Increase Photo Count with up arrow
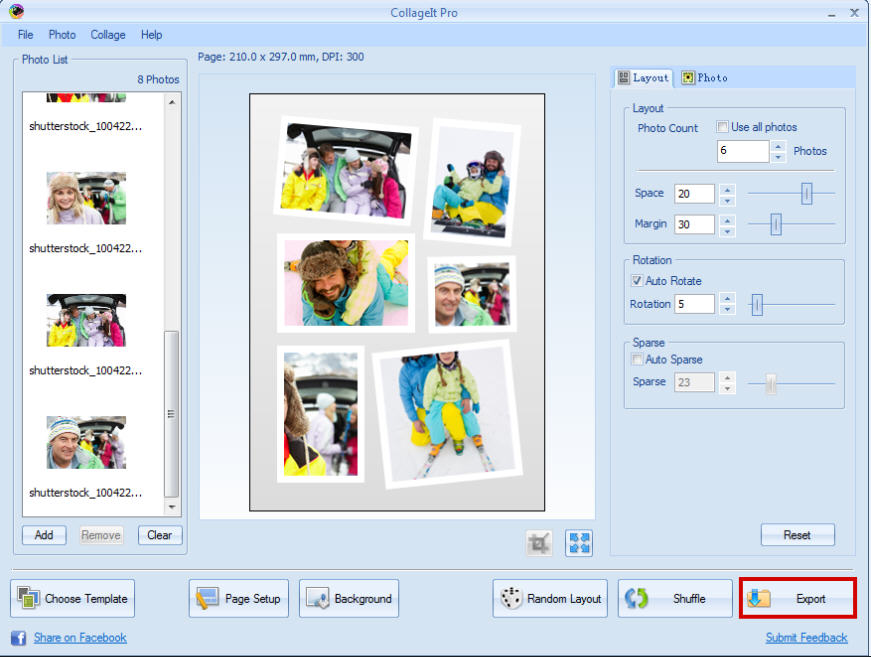This screenshot has width=871, height=657. (x=778, y=146)
